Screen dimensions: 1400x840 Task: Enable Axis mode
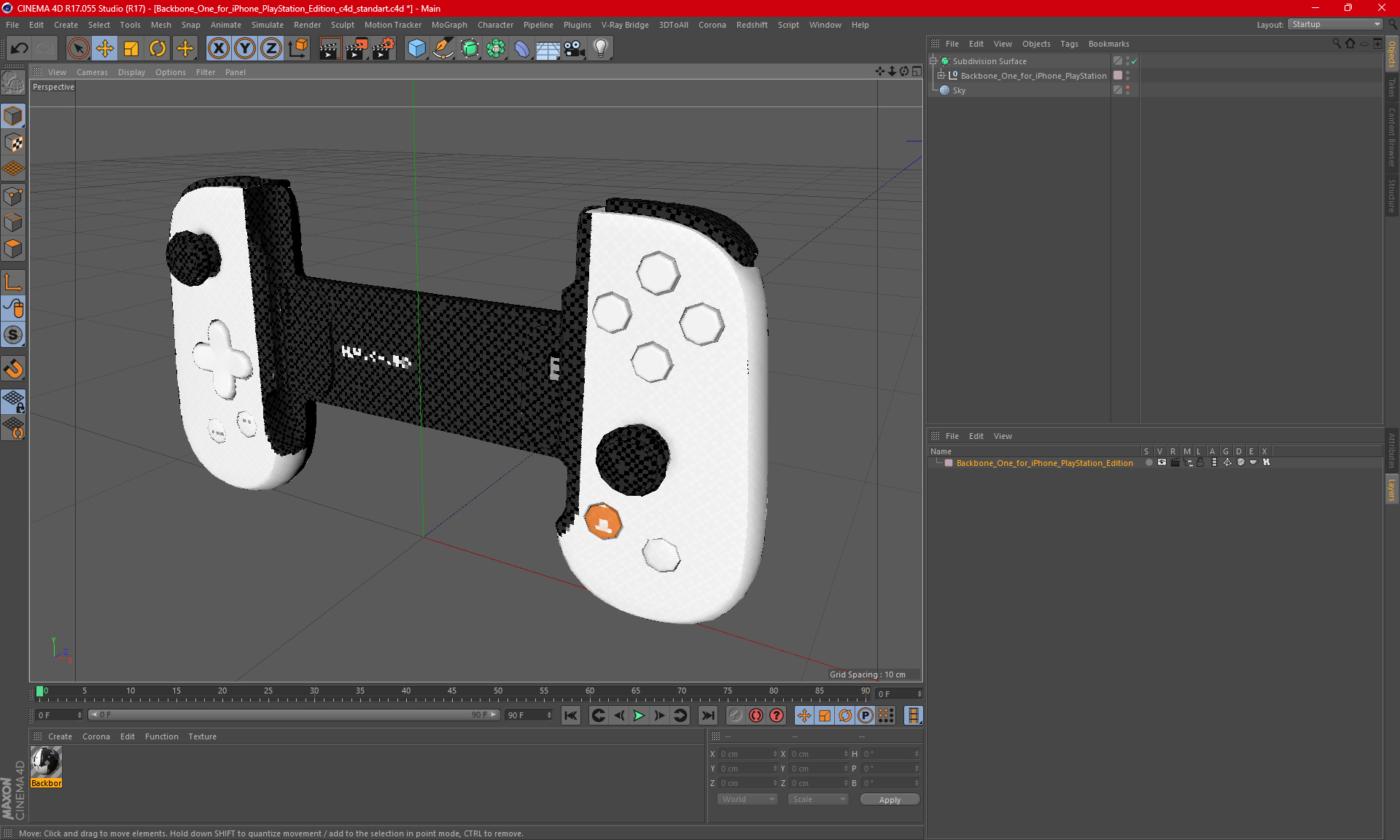coord(14,282)
